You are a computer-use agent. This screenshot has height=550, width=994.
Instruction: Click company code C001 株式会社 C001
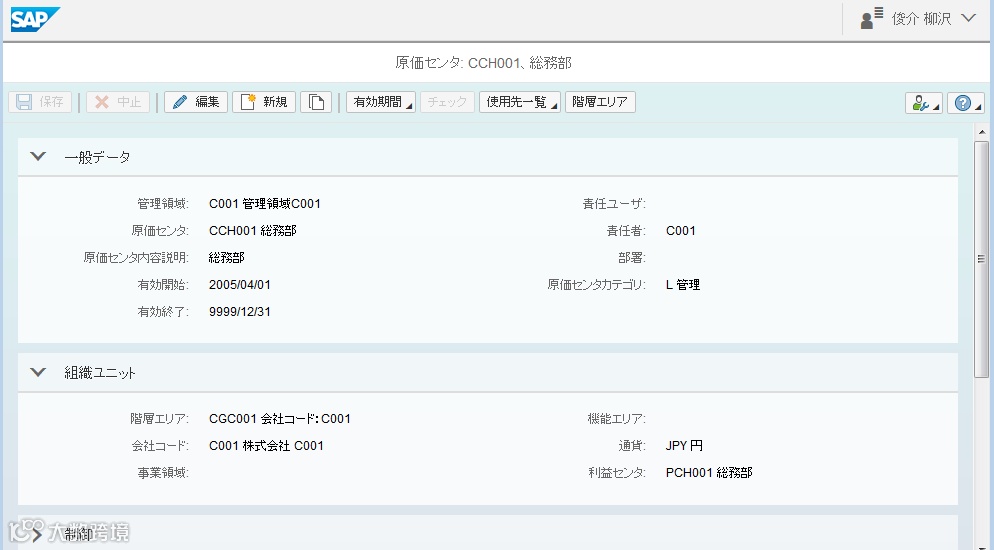(266, 445)
